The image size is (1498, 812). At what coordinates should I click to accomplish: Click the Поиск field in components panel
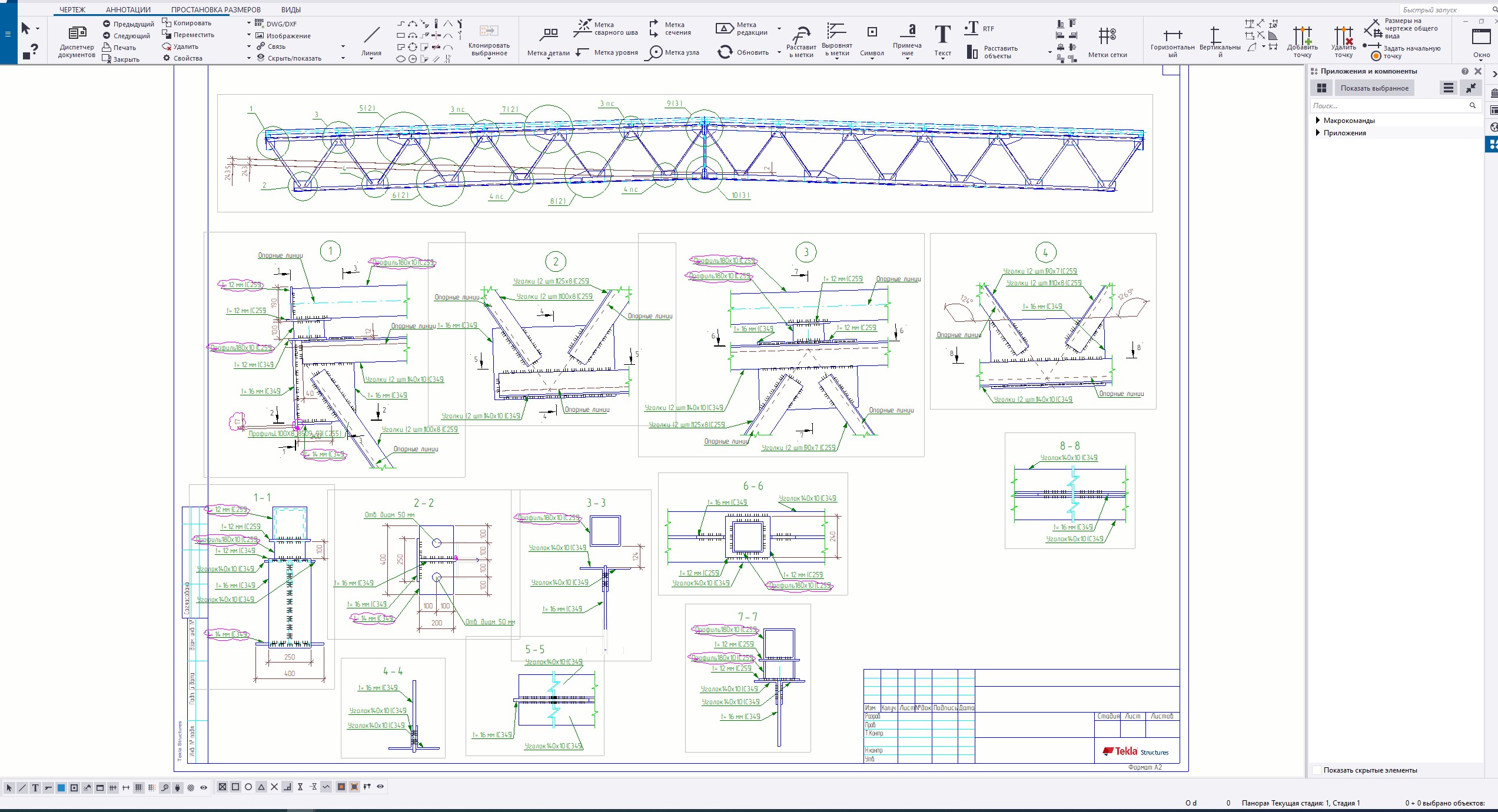(x=1389, y=106)
